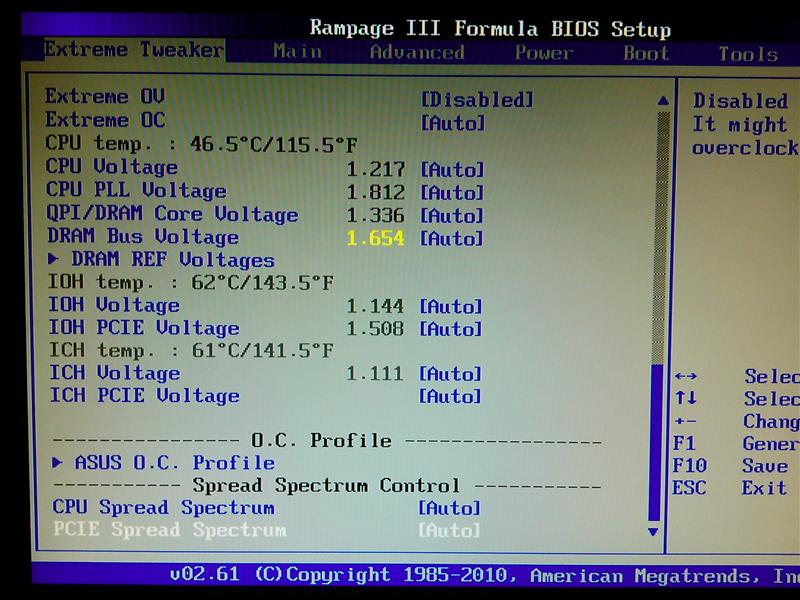This screenshot has height=600, width=800.
Task: Toggle Extreme OV Disabled setting
Action: pyautogui.click(x=476, y=100)
